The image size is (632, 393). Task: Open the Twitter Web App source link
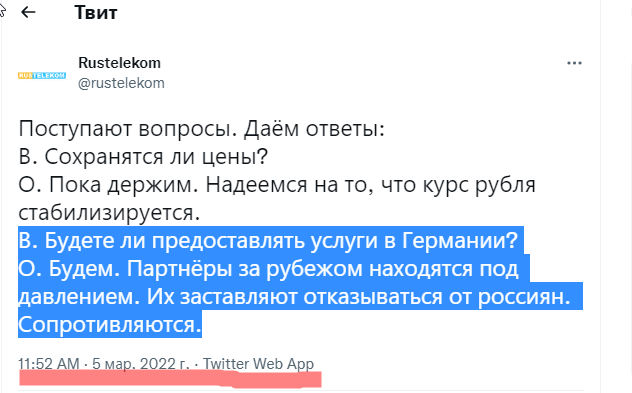[x=258, y=364]
